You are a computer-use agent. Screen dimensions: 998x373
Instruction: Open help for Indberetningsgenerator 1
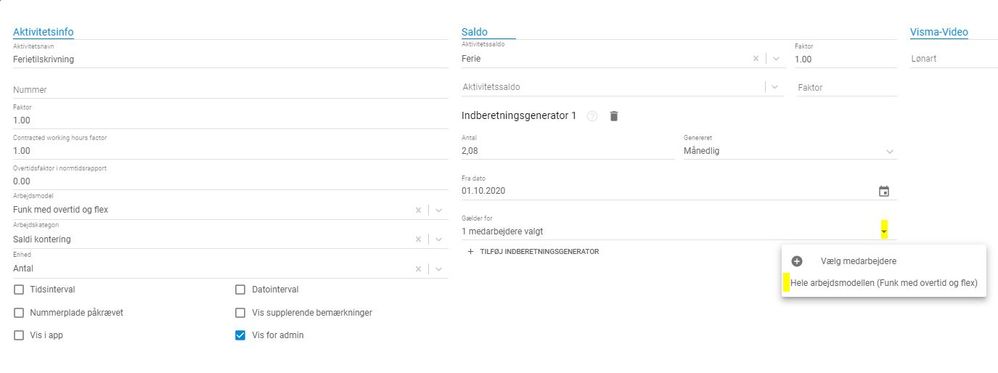click(x=592, y=116)
